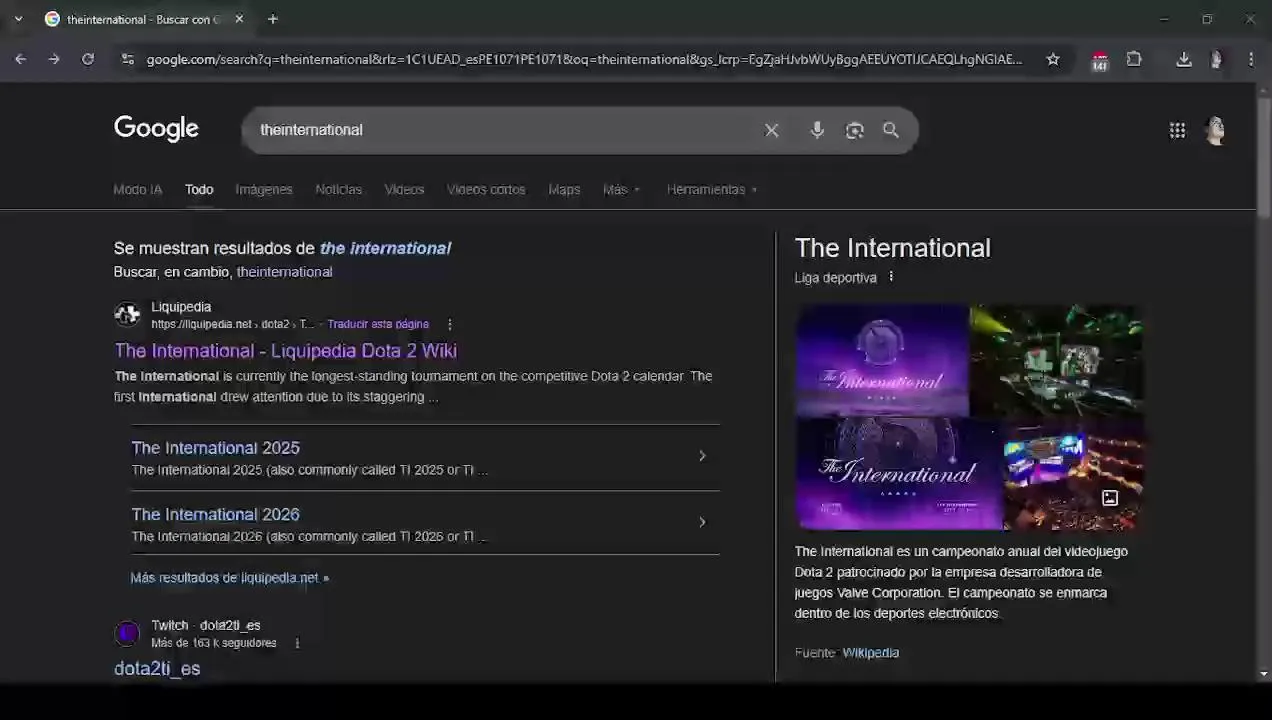
Task: Switch to Noticias tab
Action: (x=339, y=189)
